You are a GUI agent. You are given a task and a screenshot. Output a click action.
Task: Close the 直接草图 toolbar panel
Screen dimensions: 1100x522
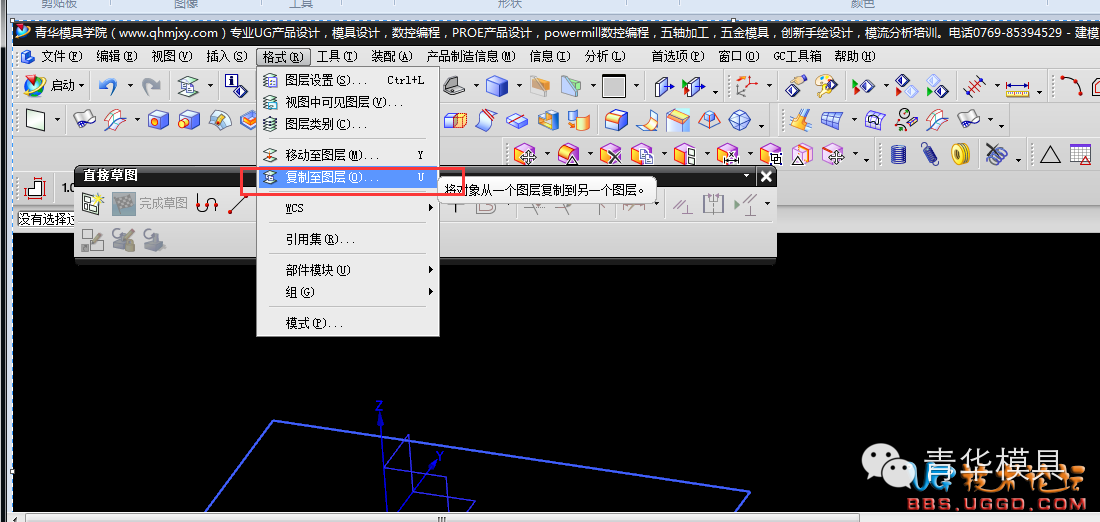click(x=766, y=176)
